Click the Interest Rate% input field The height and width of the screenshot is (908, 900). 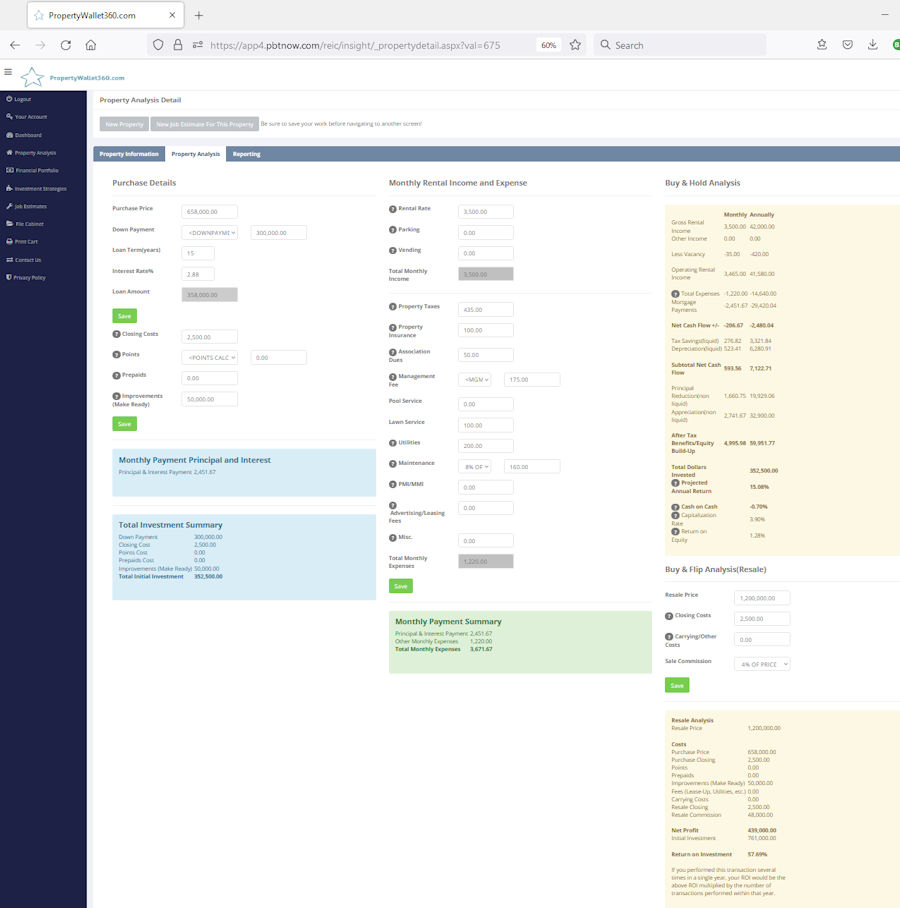[x=198, y=274]
